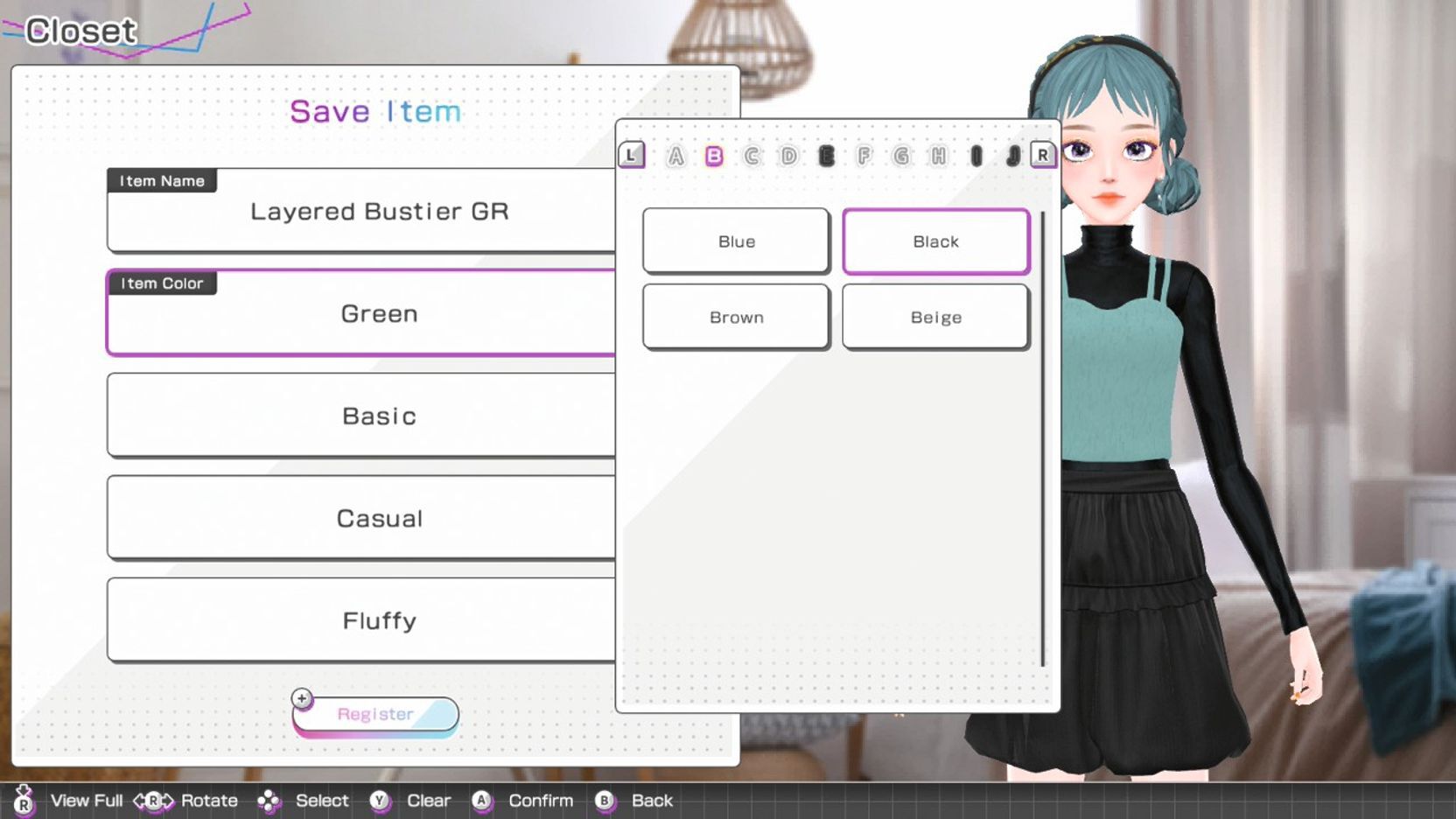Viewport: 1456px width, 819px height.
Task: Select the Blue color option
Action: click(x=736, y=241)
